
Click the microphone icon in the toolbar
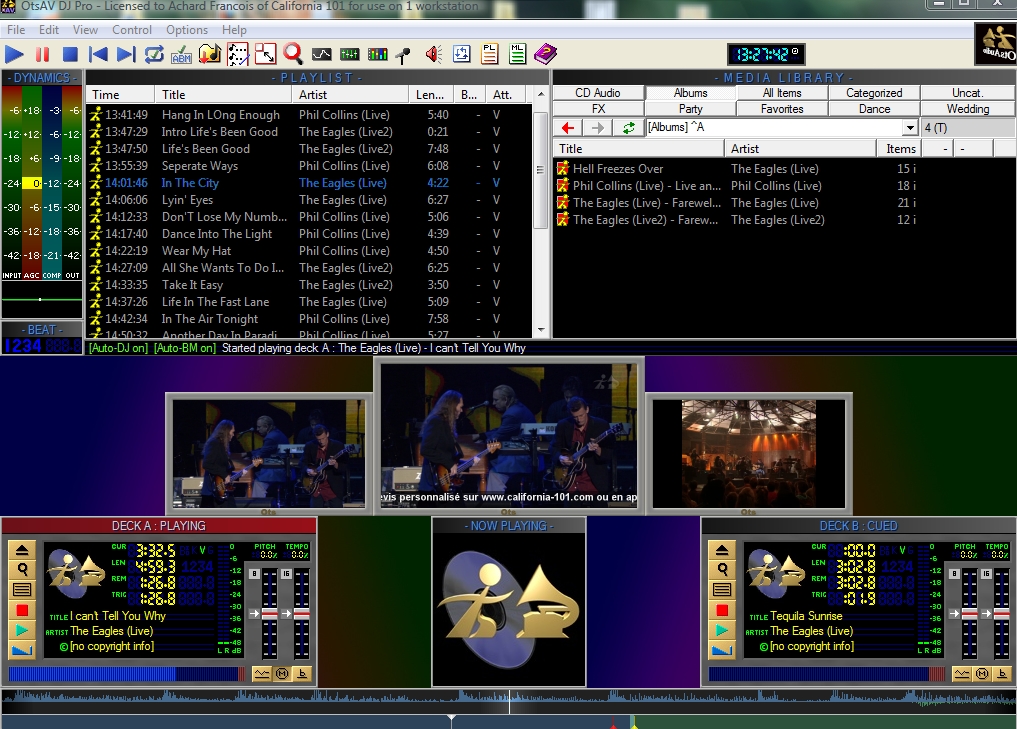click(x=403, y=55)
